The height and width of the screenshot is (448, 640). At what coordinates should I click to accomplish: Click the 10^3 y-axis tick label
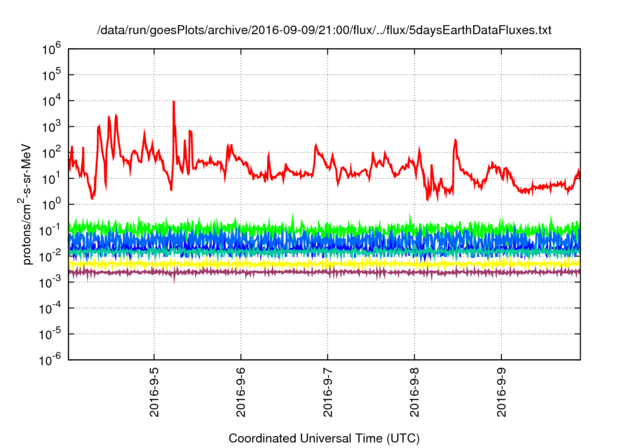pos(51,126)
